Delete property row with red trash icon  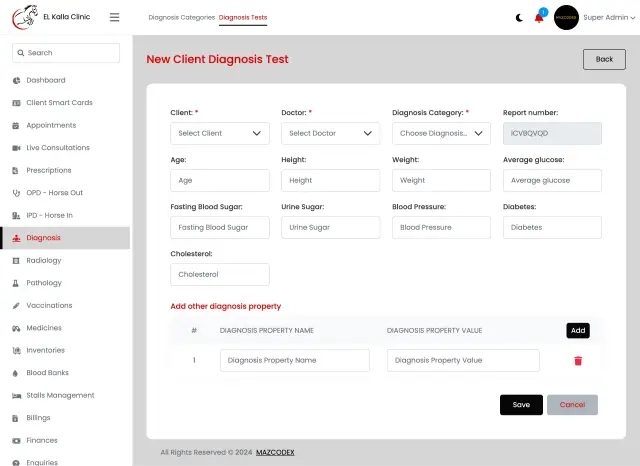578,361
